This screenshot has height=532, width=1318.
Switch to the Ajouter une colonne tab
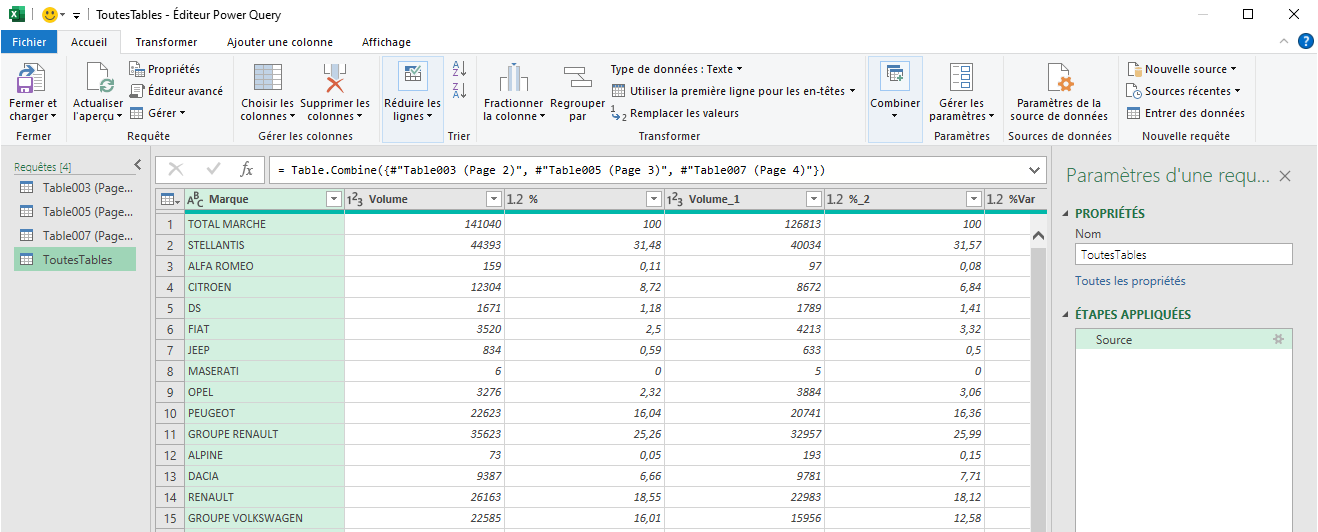(280, 42)
